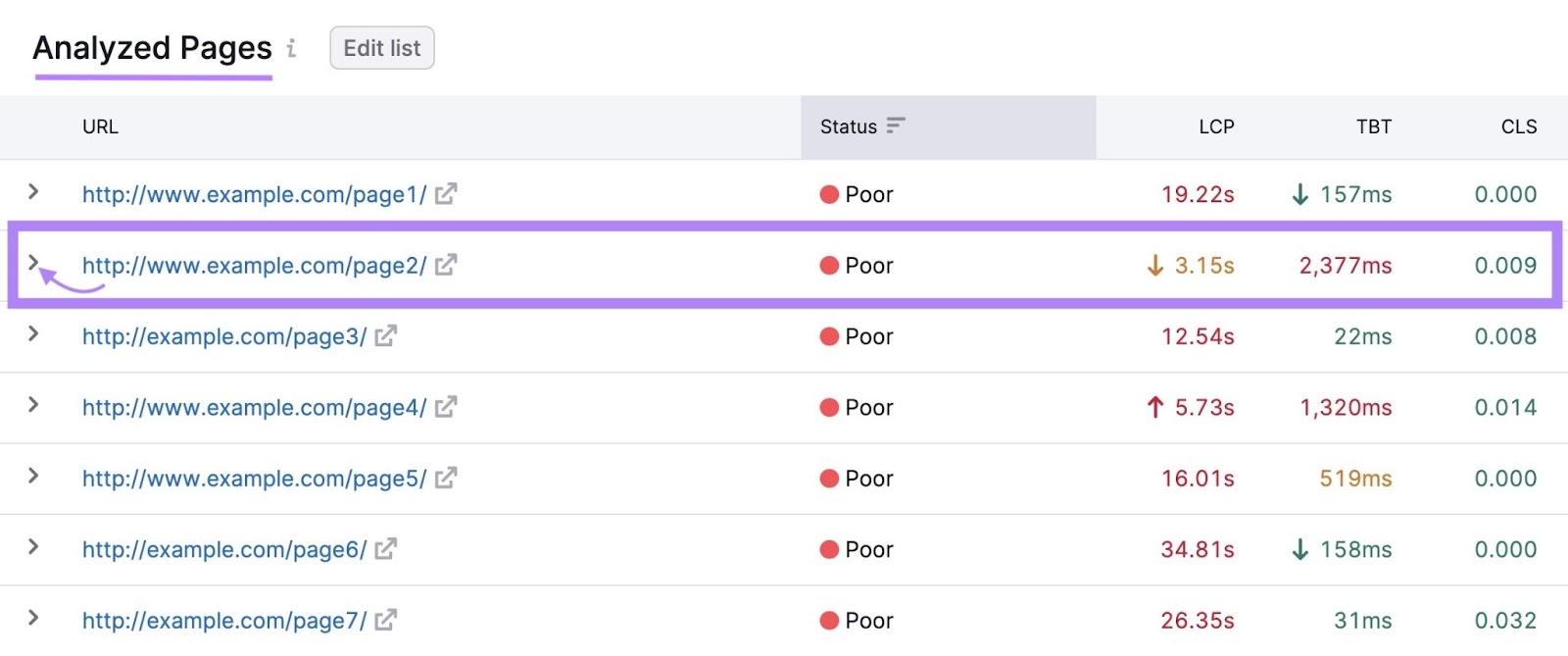This screenshot has height=656, width=1568.
Task: Click the 0.032 CLS value
Action: [1505, 621]
